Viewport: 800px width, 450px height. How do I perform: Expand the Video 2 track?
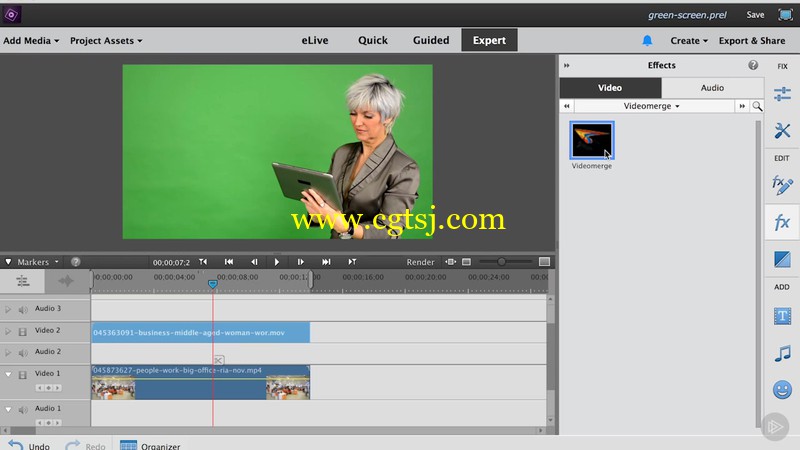(8, 331)
